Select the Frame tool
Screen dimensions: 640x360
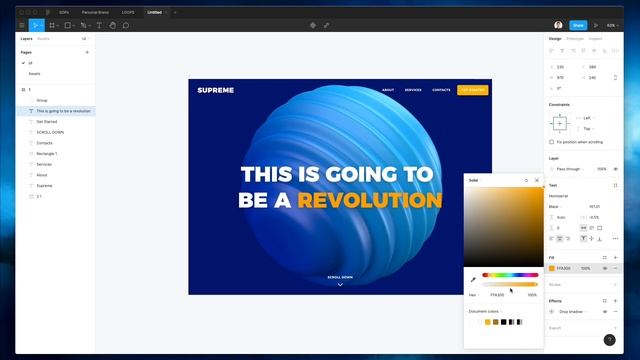(52, 25)
